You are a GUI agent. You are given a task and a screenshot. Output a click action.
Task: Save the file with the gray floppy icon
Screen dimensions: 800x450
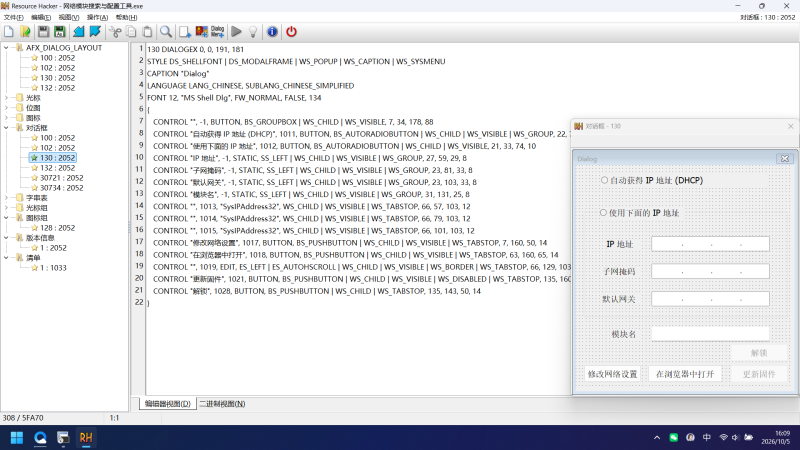tap(43, 32)
